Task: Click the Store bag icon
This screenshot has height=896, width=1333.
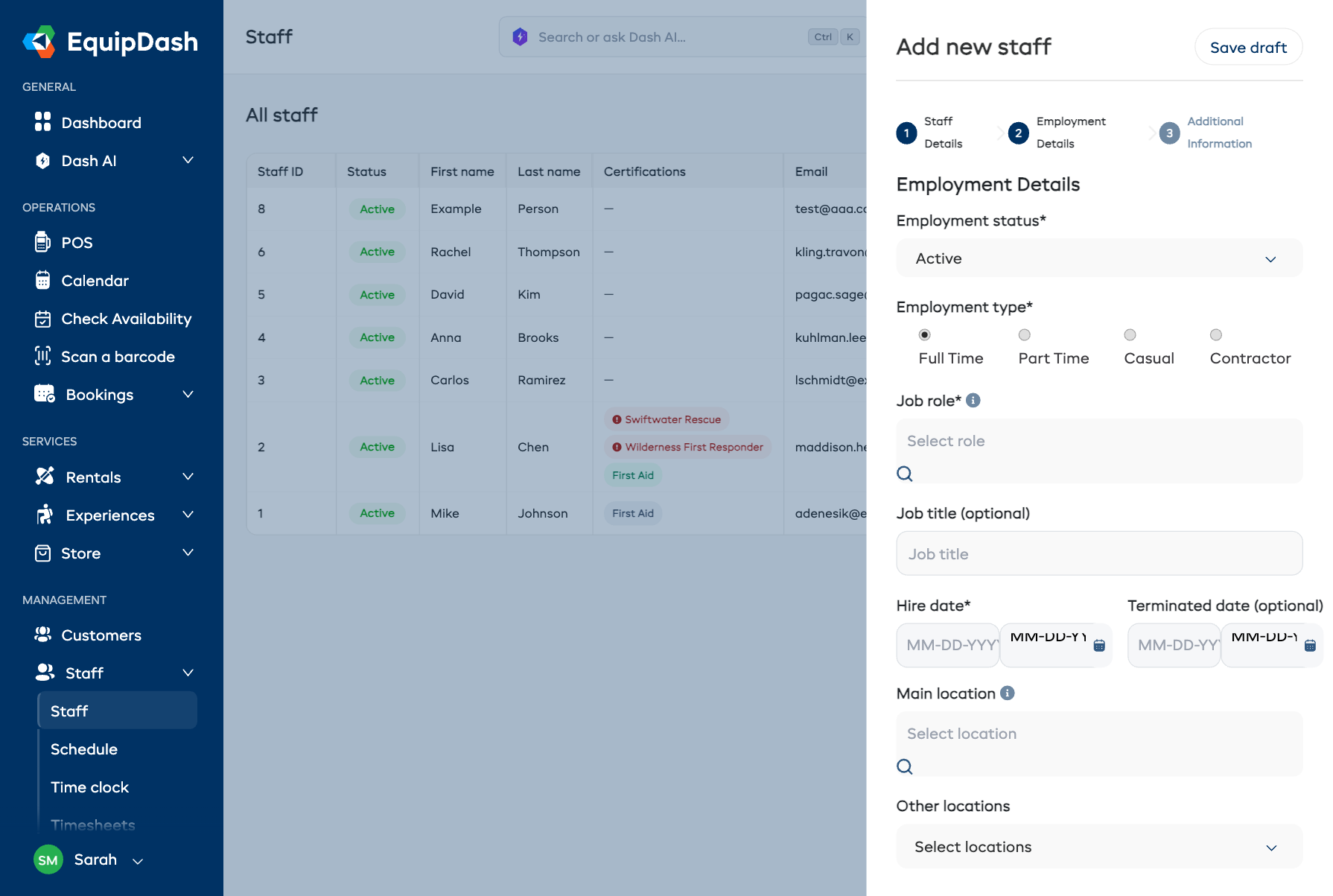Action: (42, 553)
